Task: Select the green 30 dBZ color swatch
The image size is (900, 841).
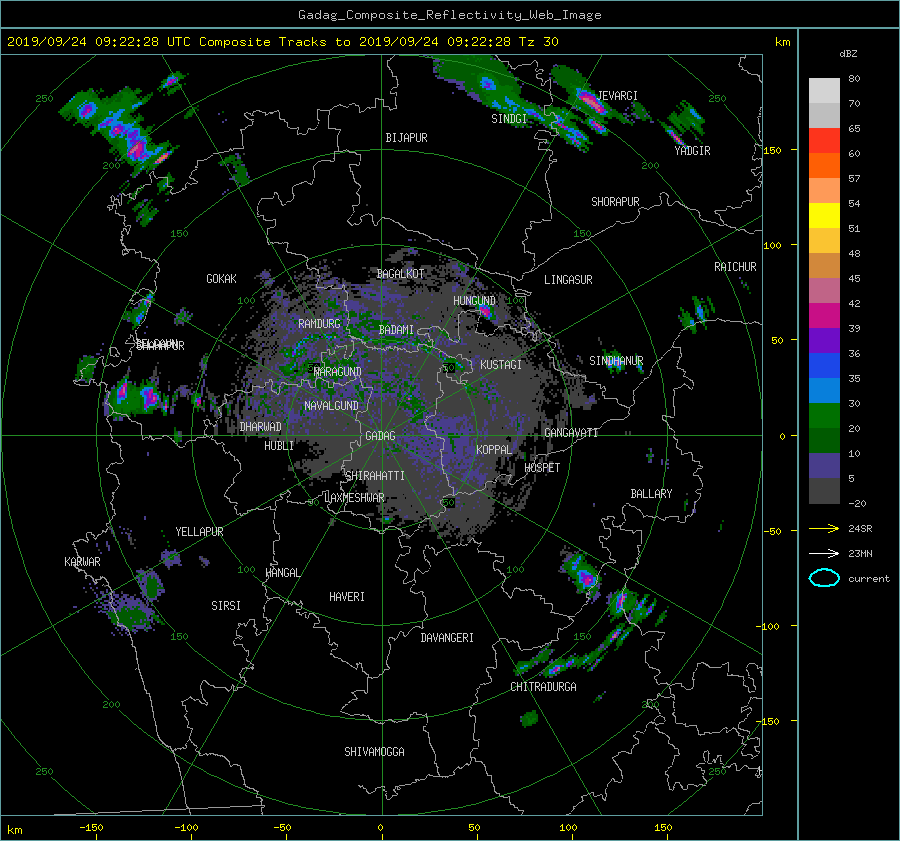Action: [824, 415]
